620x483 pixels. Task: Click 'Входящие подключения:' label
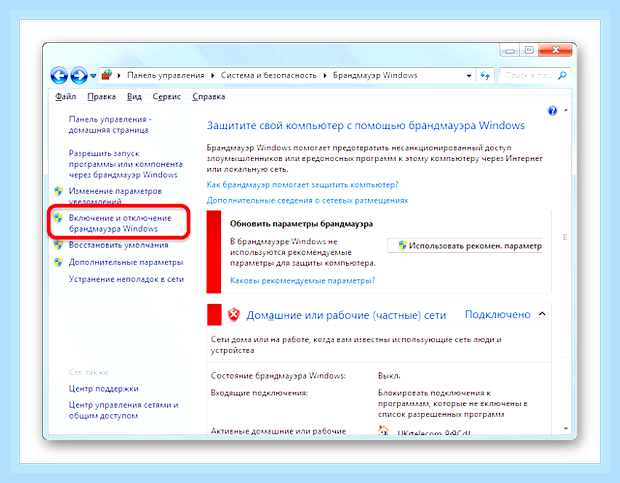tap(259, 393)
